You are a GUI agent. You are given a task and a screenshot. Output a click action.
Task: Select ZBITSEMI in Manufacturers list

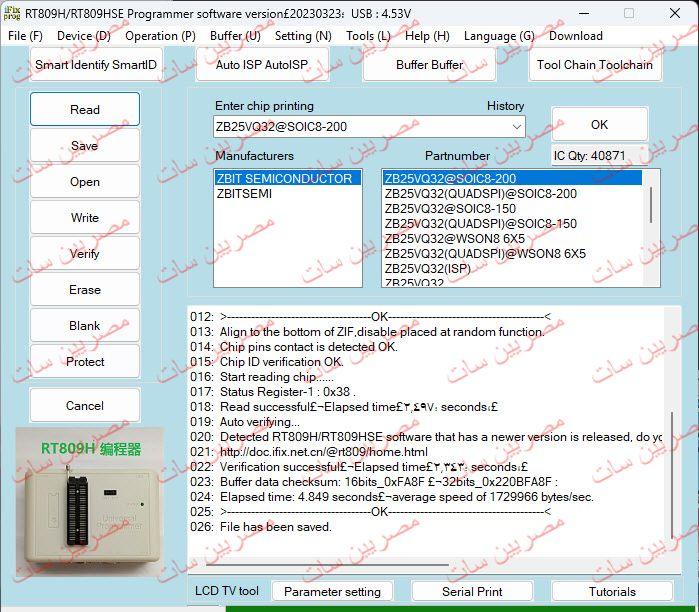pos(244,194)
